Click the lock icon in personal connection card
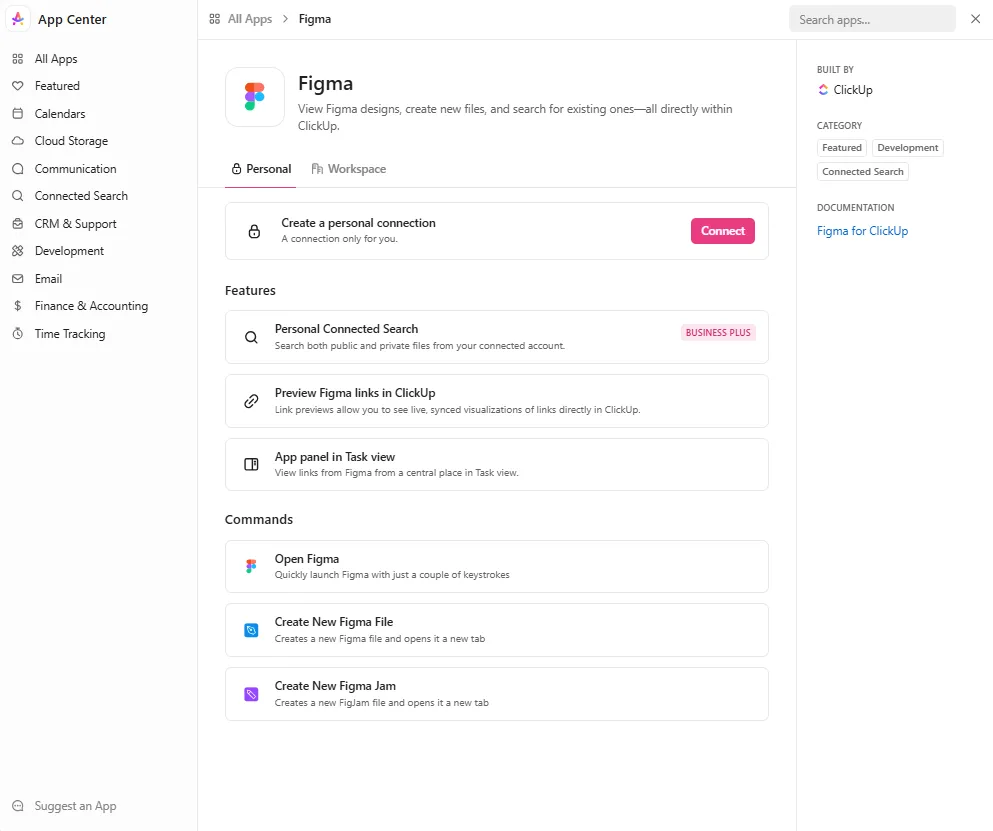Screen dimensions: 993x831 (254, 231)
